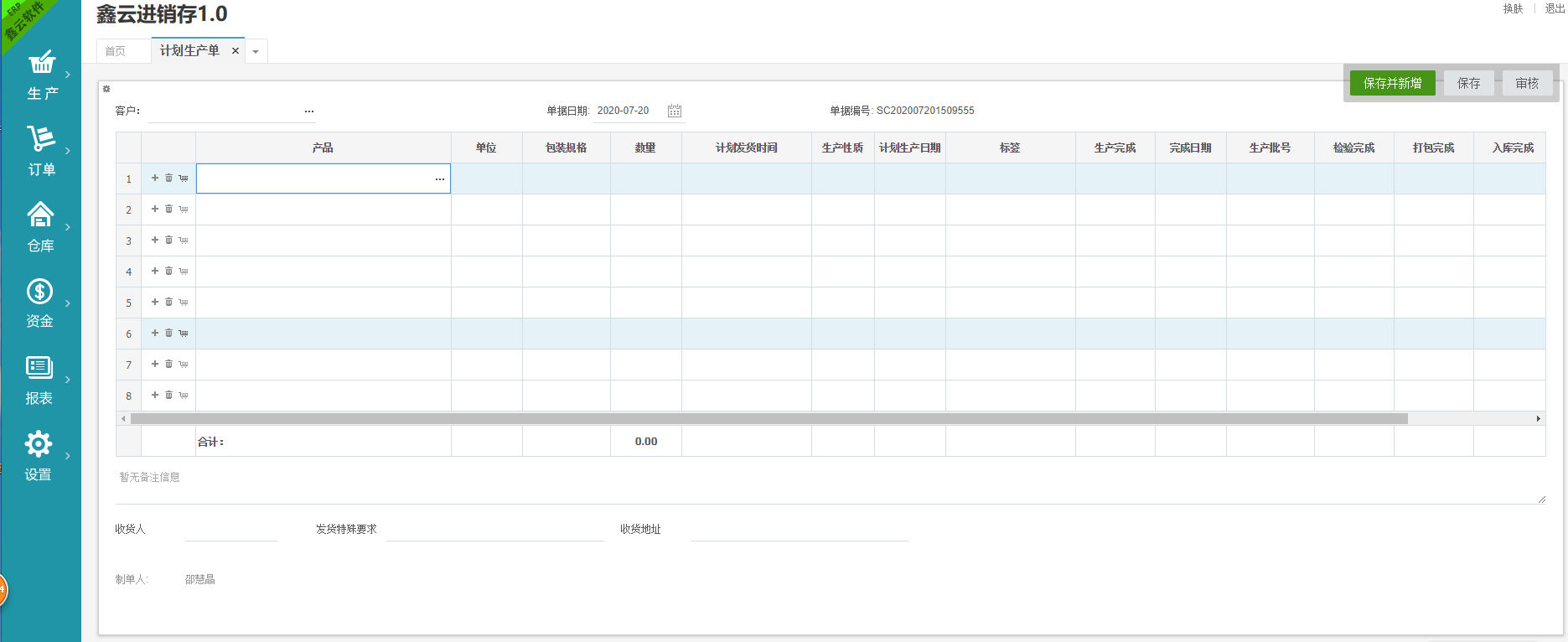The image size is (1568, 642).
Task: Open the 订单 orders module icon
Action: pyautogui.click(x=41, y=139)
